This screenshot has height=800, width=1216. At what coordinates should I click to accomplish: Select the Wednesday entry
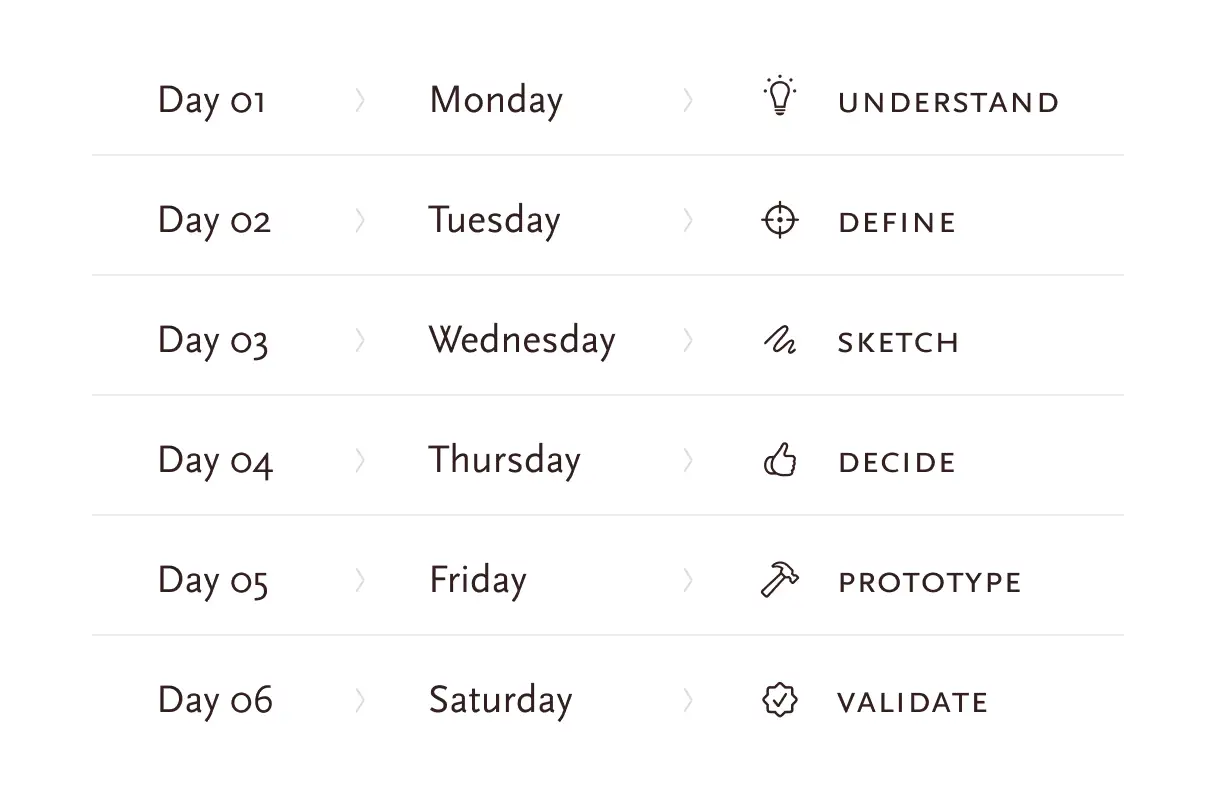coord(522,340)
